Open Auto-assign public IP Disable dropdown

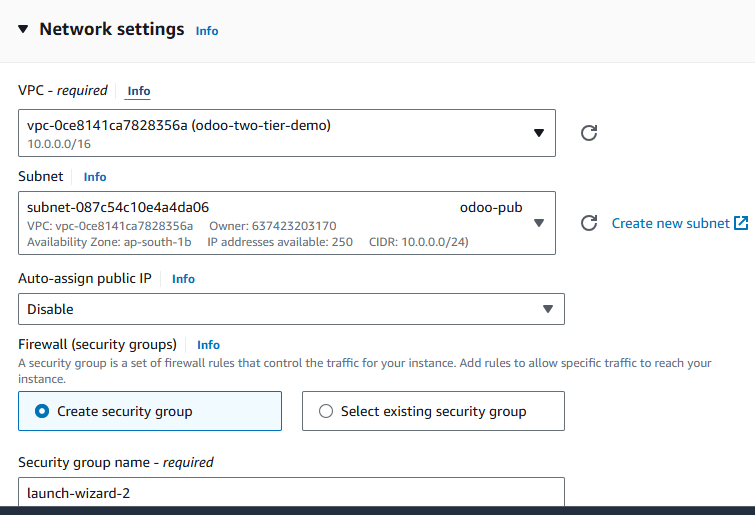point(291,309)
